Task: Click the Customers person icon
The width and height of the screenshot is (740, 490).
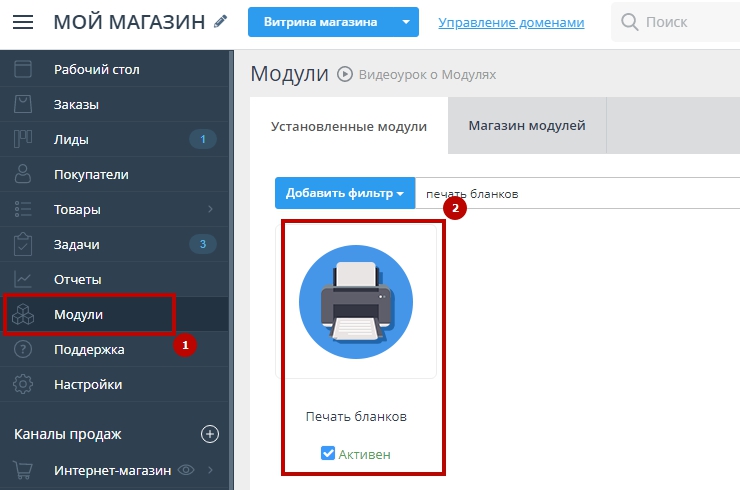Action: (x=24, y=175)
